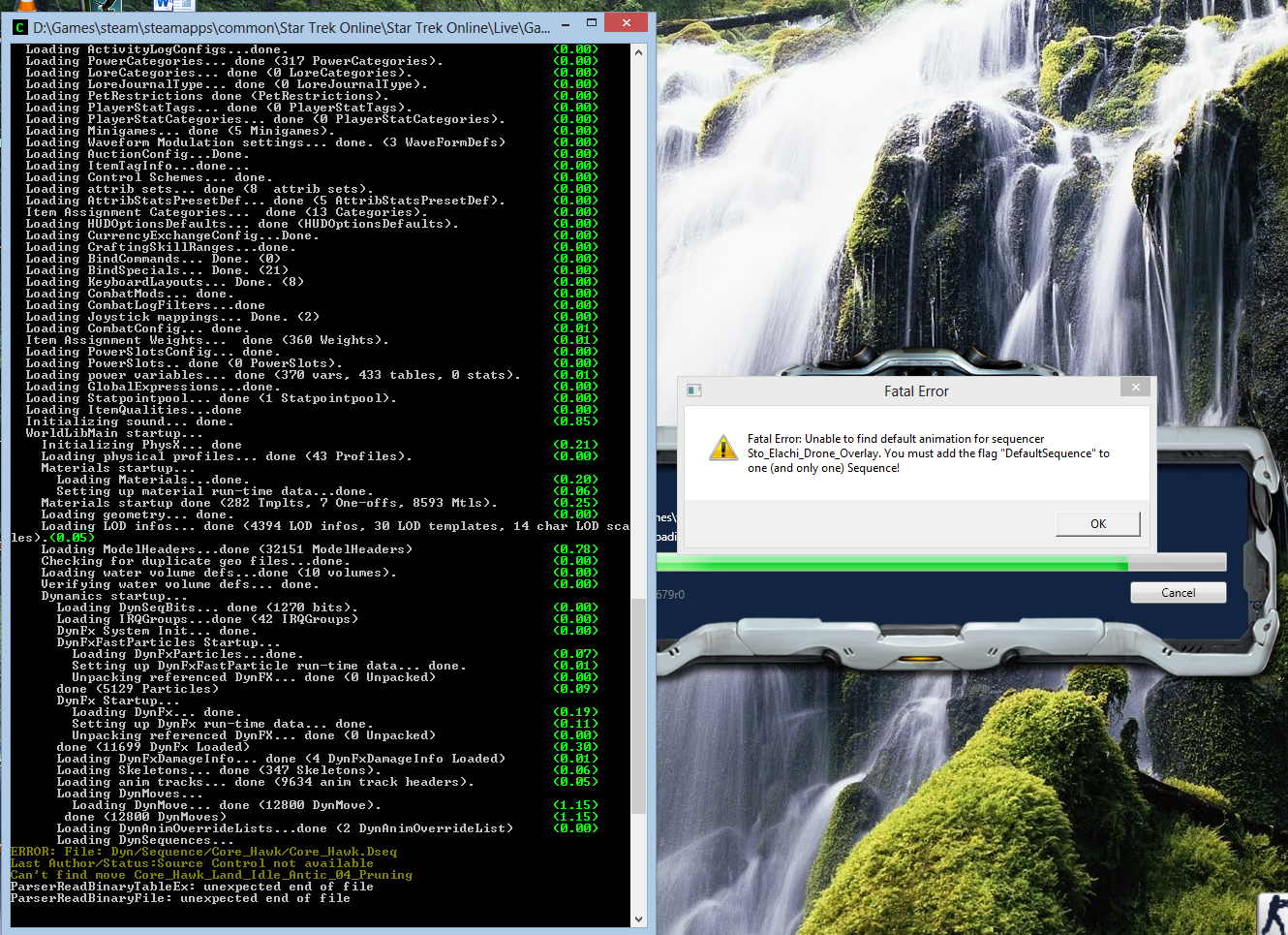Screen dimensions: 1288x935
Task: Close the Fatal Error dialog with X
Action: click(x=1136, y=388)
